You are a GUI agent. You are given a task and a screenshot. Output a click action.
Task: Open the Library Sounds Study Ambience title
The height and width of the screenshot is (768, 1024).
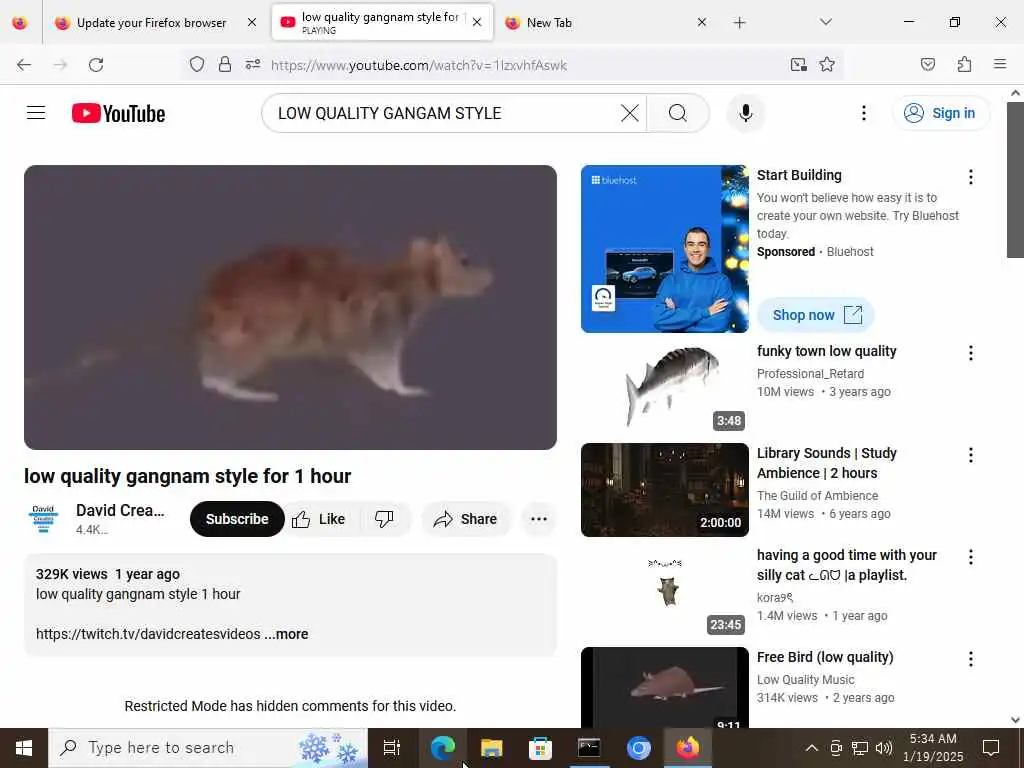coord(827,463)
